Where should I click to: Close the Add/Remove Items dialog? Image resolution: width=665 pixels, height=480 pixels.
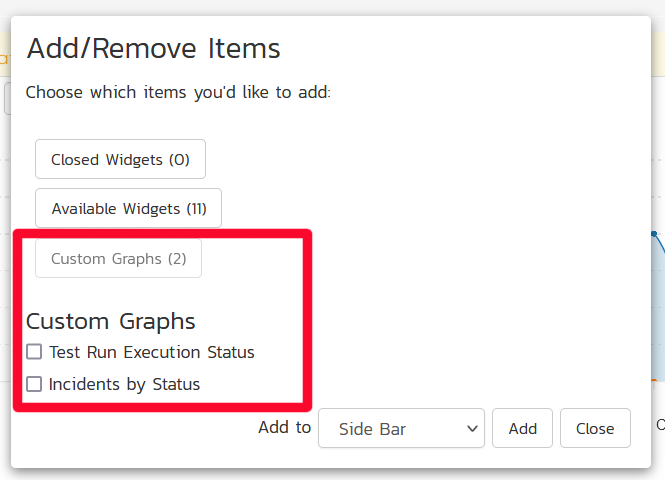[594, 428]
